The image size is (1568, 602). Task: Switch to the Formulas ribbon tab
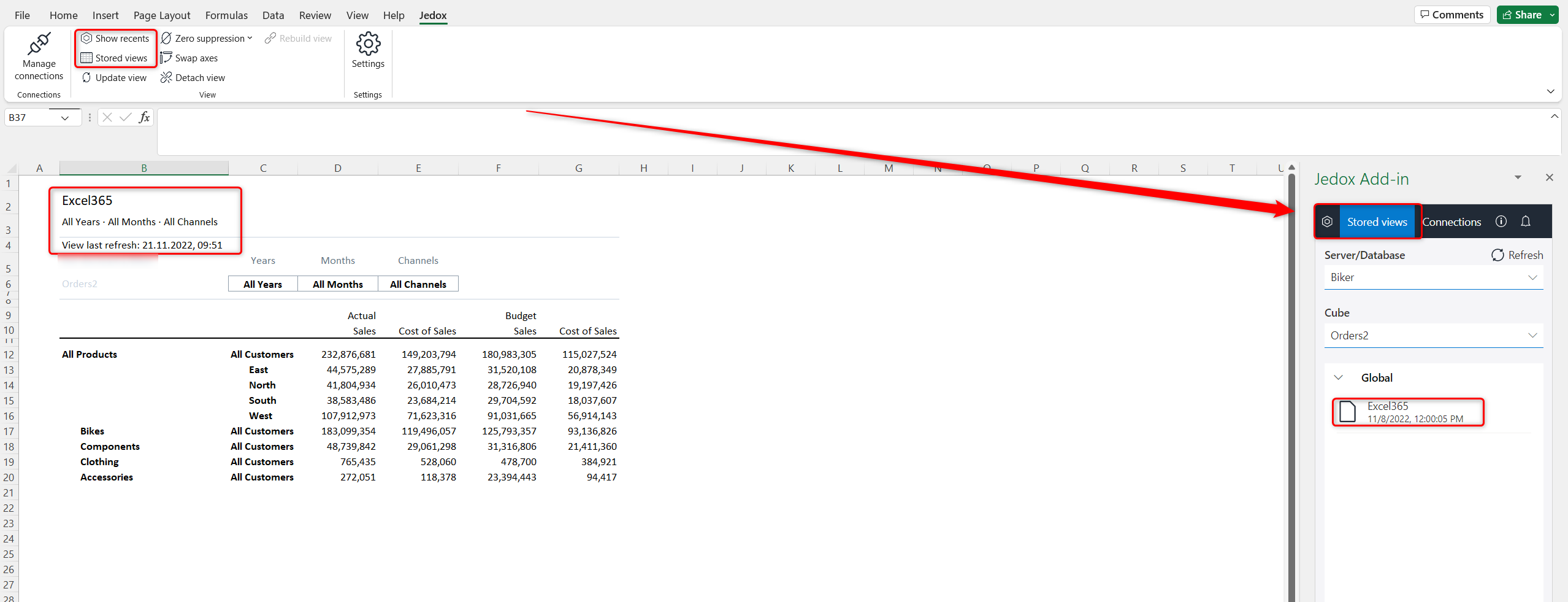[x=226, y=15]
